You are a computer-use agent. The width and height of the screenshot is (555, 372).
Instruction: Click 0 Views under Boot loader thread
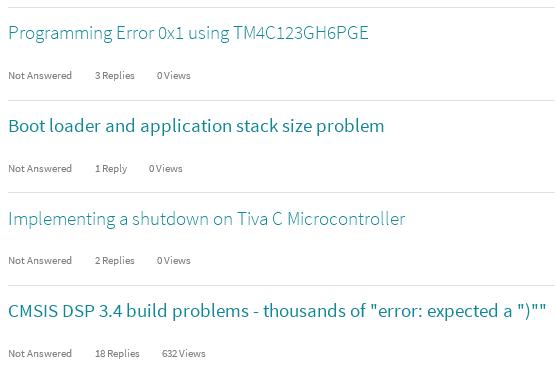166,168
